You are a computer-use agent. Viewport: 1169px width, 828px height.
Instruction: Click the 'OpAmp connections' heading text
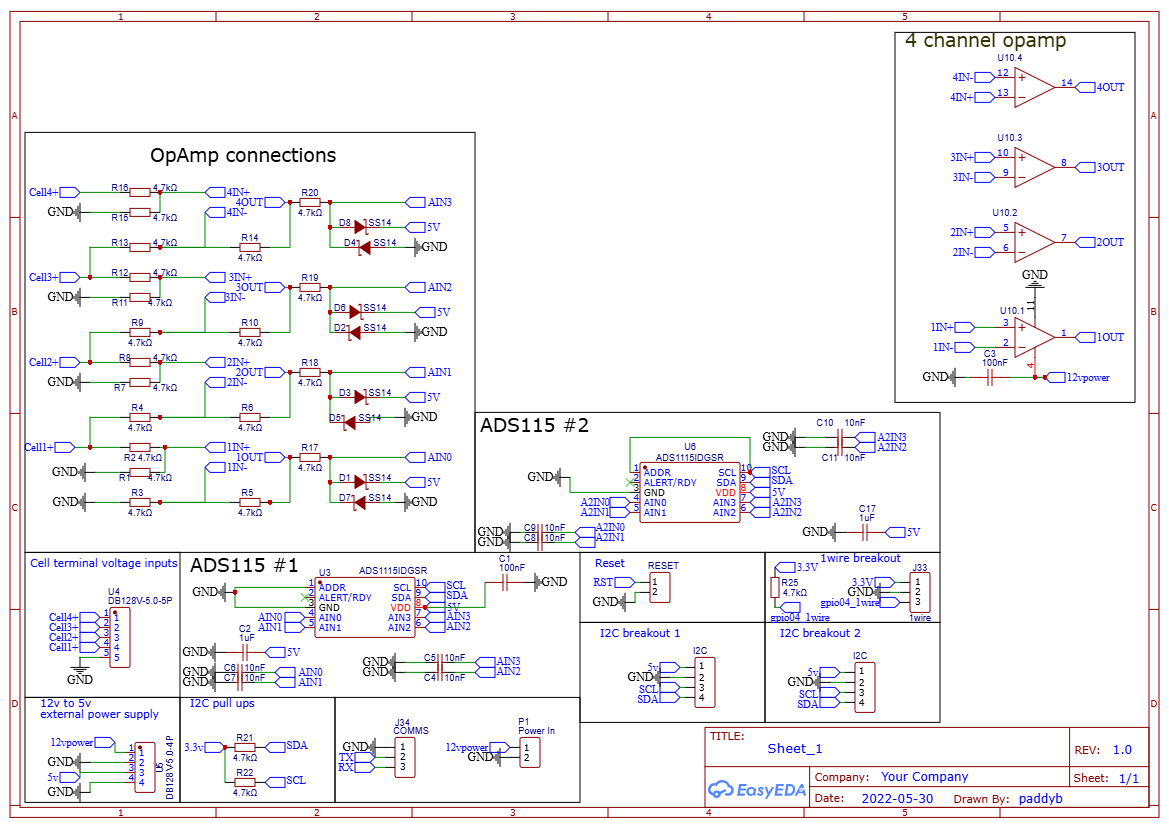click(243, 156)
